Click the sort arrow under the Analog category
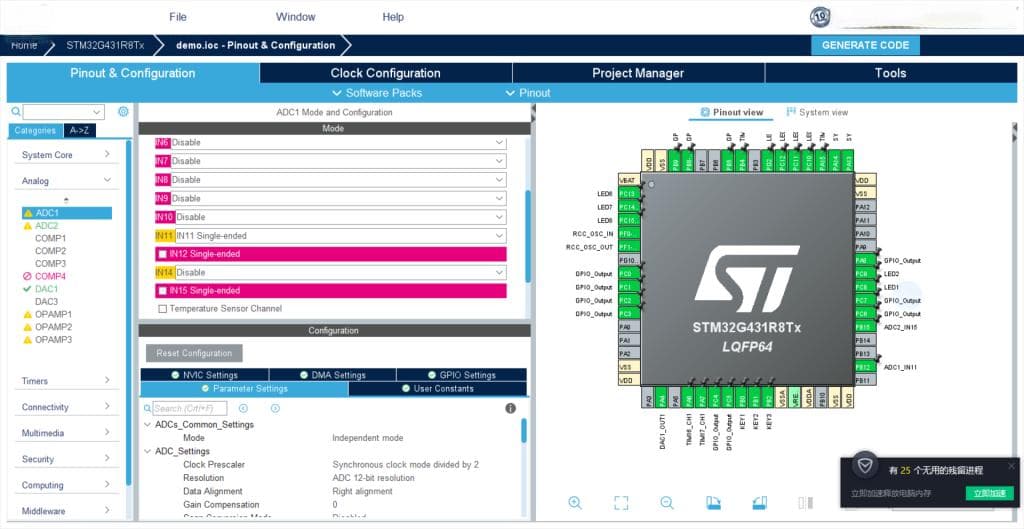Screen dimensions: 1024x529 click(66, 200)
